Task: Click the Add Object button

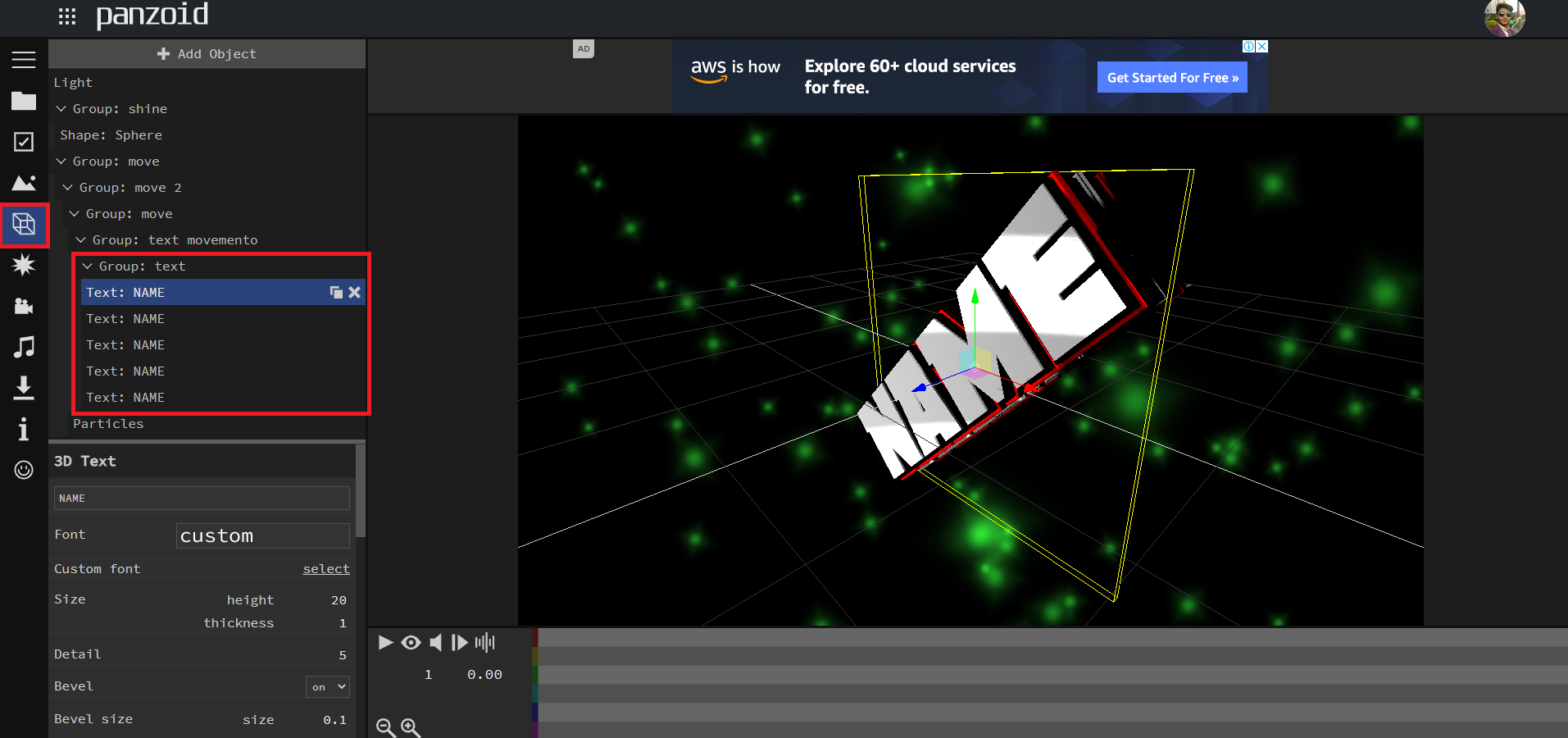Action: (x=207, y=54)
